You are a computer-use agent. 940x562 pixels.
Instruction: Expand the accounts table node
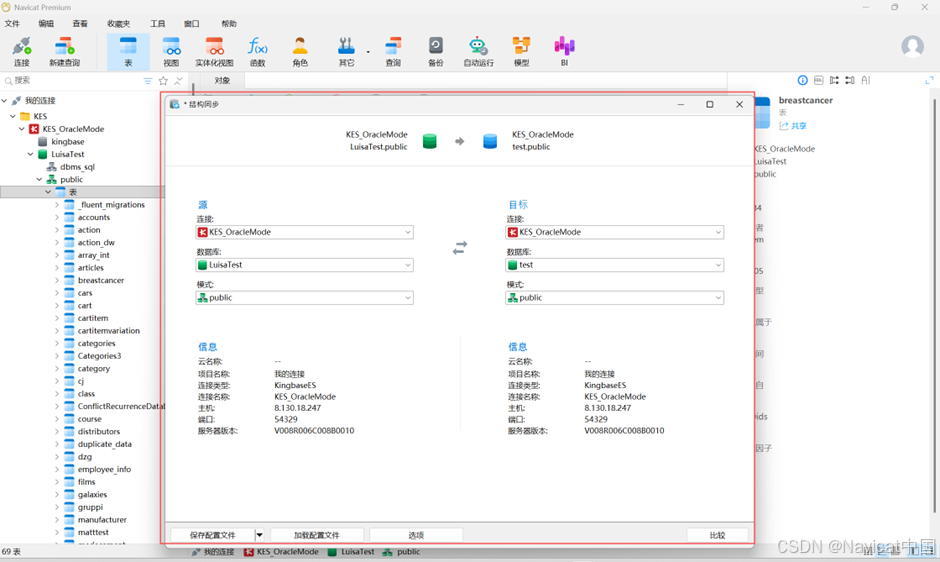58,217
